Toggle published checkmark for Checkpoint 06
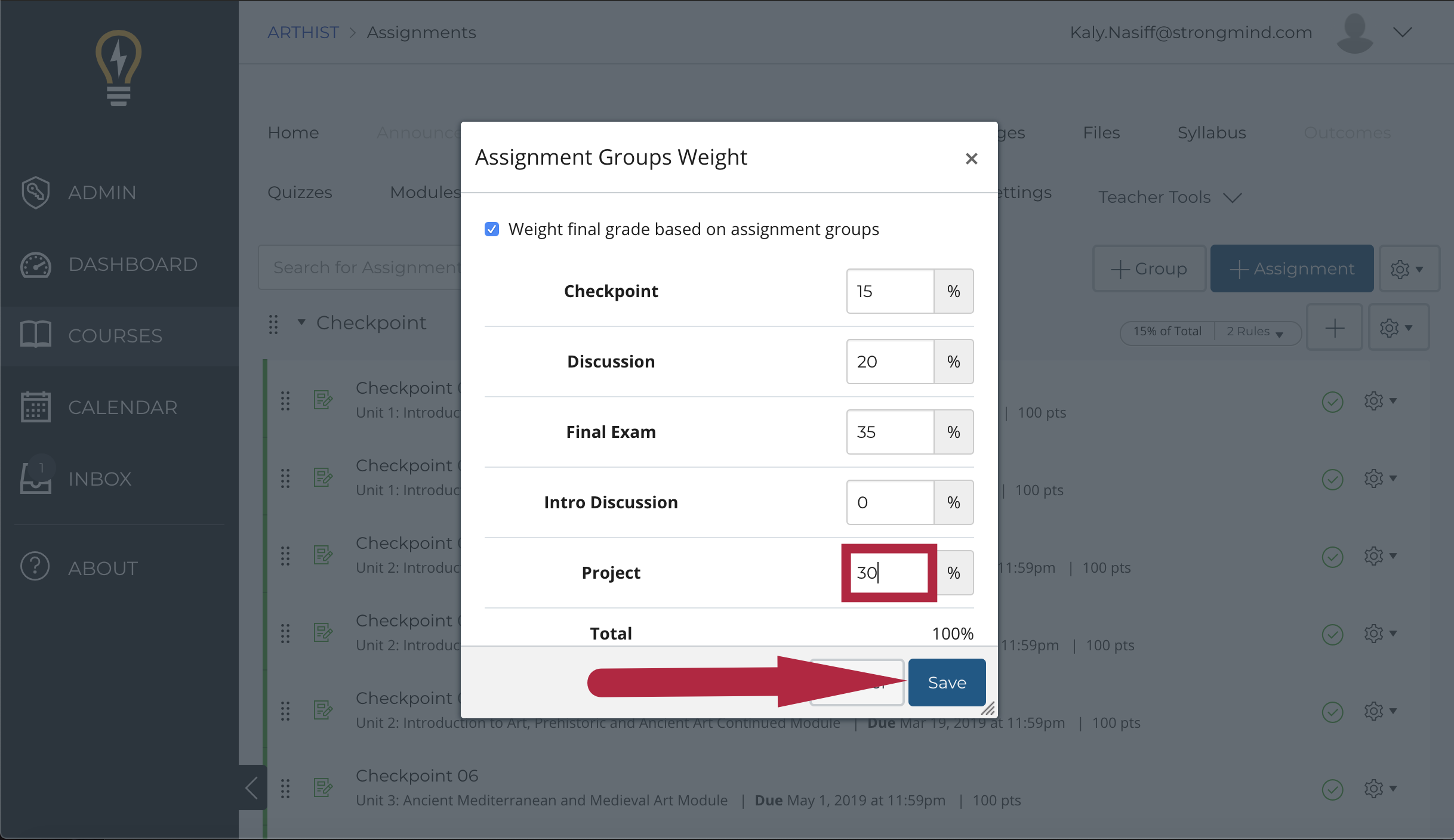 tap(1332, 789)
